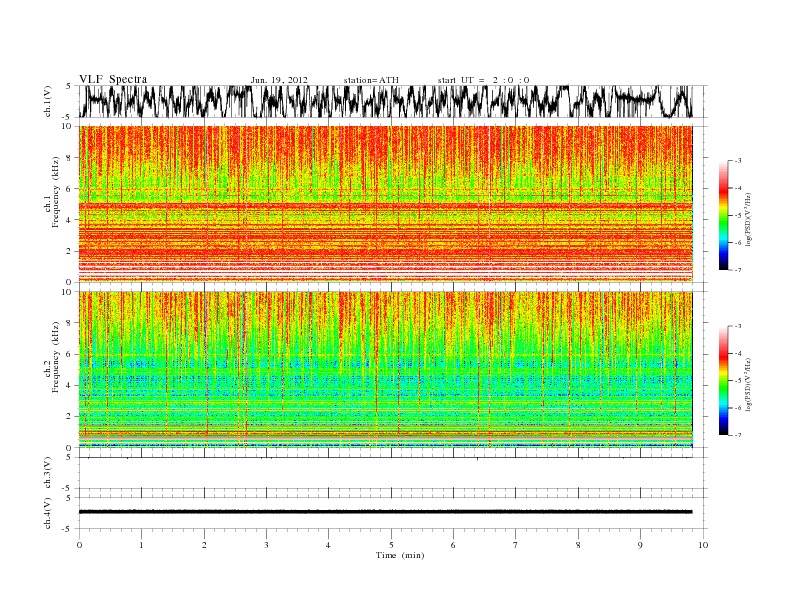The height and width of the screenshot is (612, 792).
Task: Click the 'ch.1(V)' waveform axis label
Action: tap(48, 101)
